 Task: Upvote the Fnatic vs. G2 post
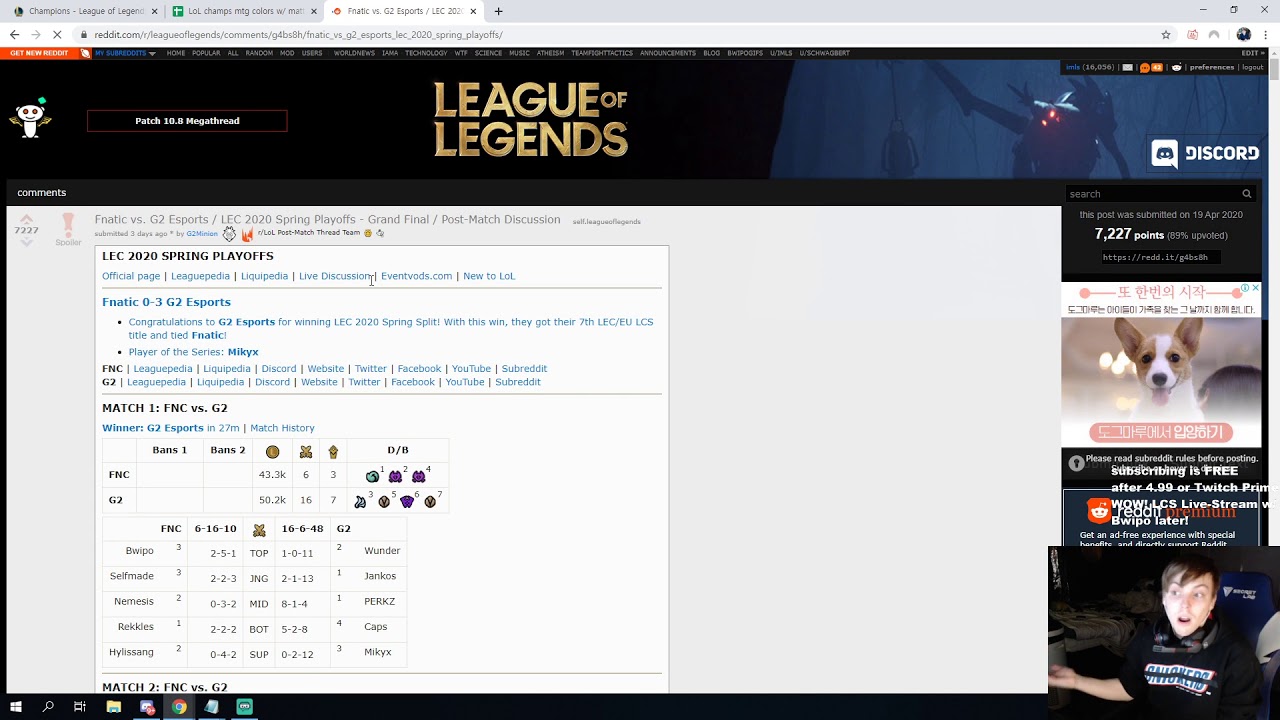26,219
